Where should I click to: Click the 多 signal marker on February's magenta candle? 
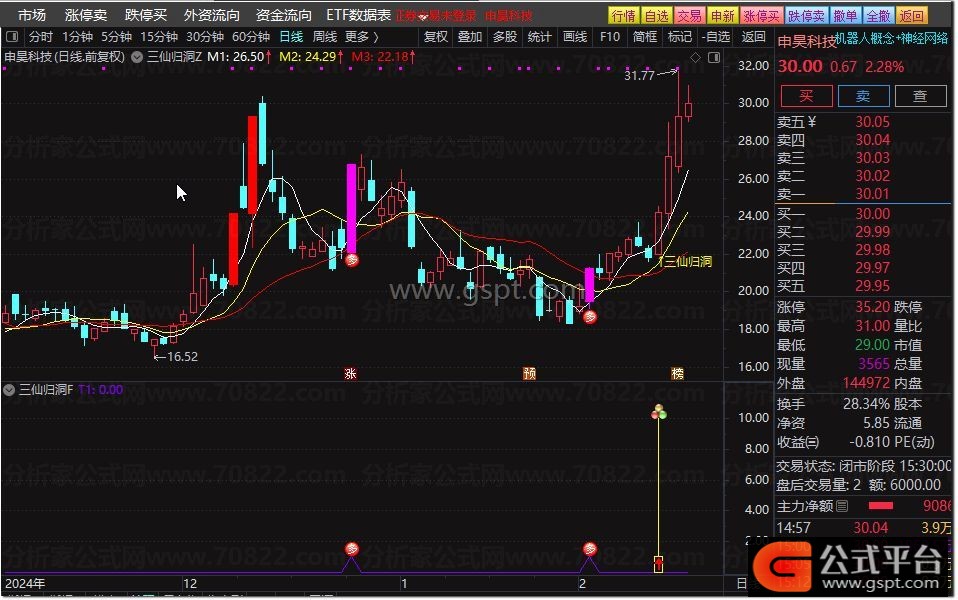590,316
